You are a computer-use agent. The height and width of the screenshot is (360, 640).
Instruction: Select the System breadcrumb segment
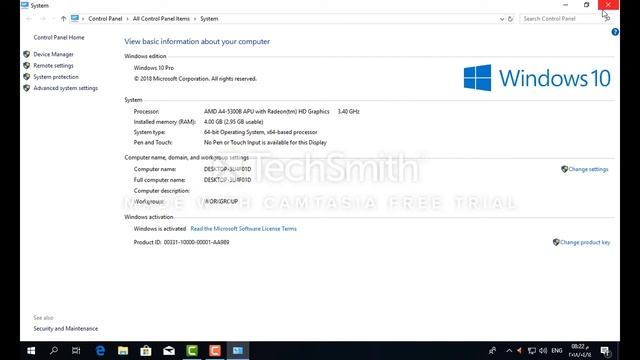(x=209, y=19)
